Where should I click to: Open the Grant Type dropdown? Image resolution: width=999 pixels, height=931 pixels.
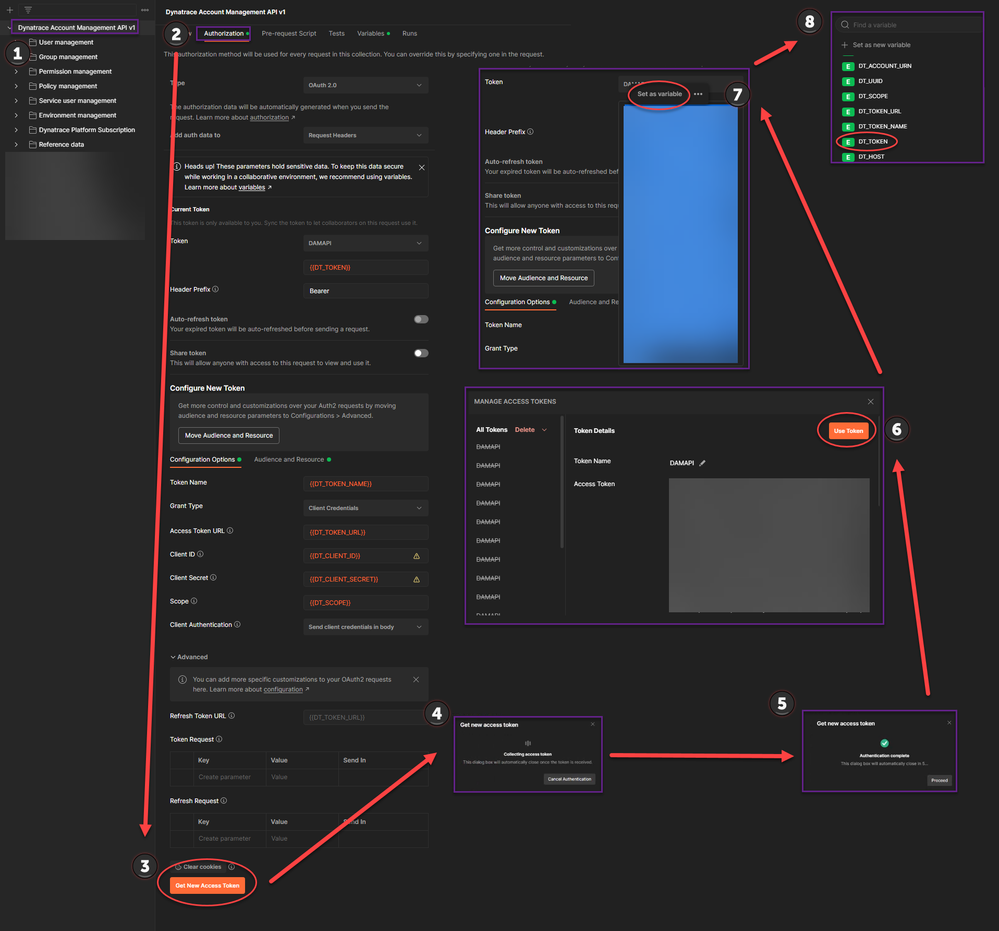[365, 508]
